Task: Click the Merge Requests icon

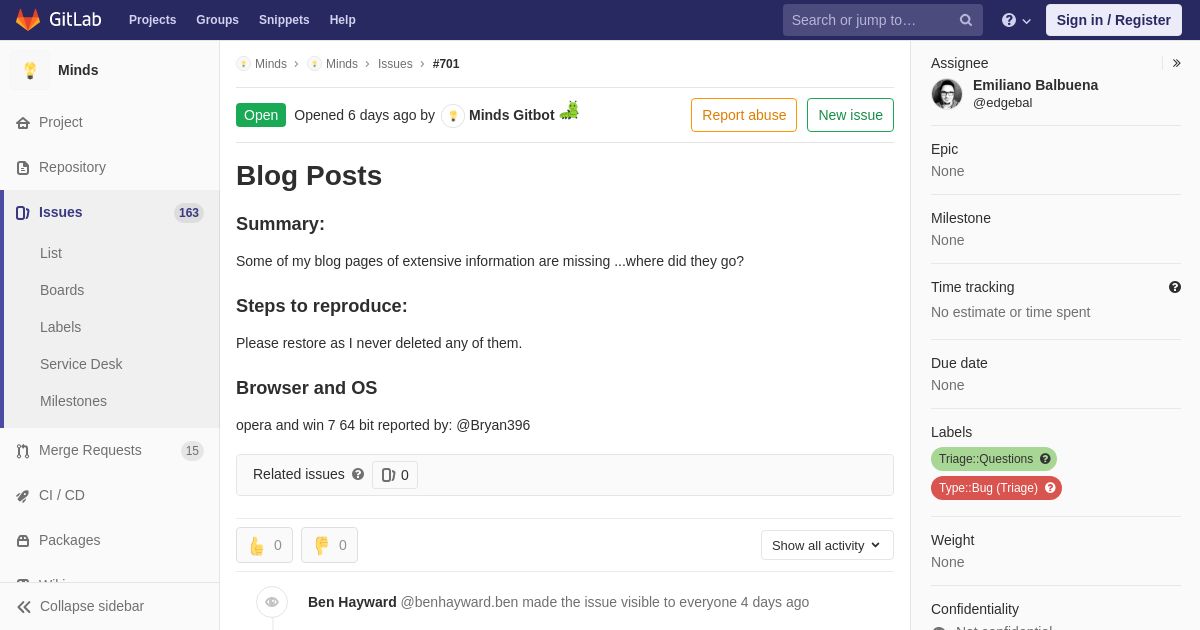Action: click(x=23, y=450)
